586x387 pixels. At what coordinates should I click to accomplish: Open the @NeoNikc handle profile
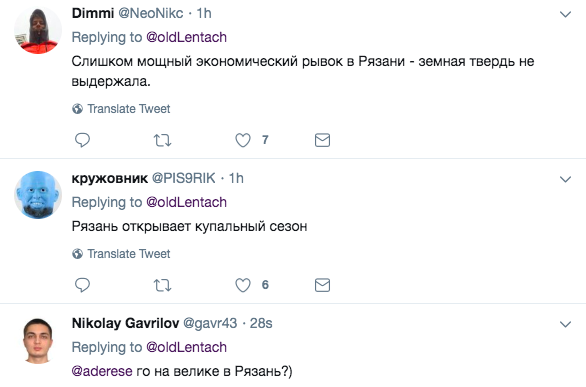[151, 13]
